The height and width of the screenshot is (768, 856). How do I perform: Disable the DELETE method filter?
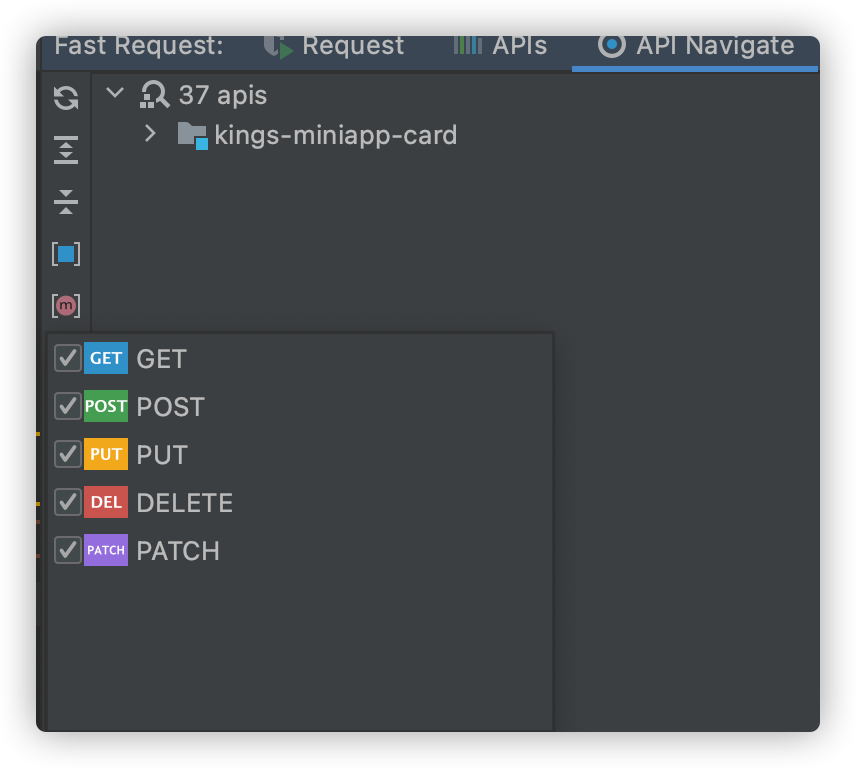[x=67, y=502]
